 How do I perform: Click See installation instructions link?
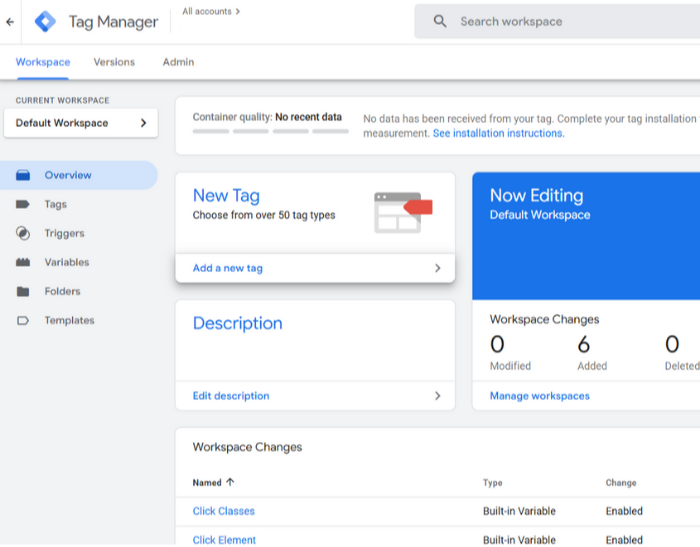click(498, 133)
